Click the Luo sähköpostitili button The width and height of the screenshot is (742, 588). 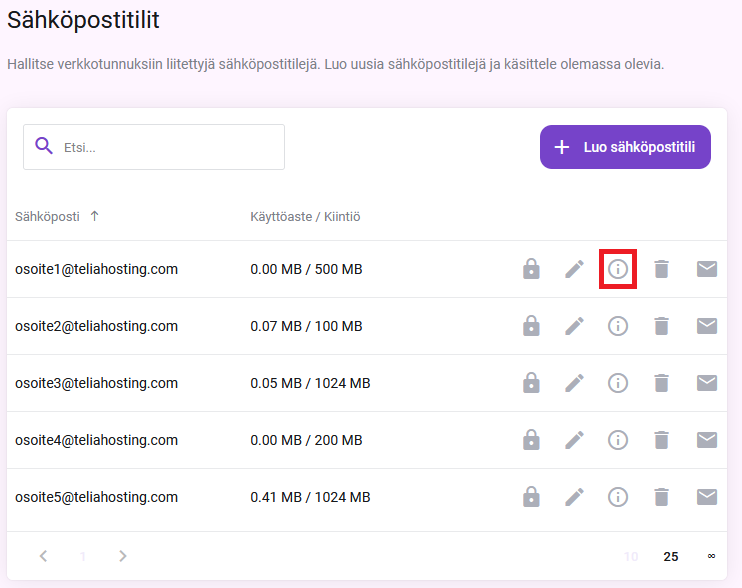coord(625,147)
